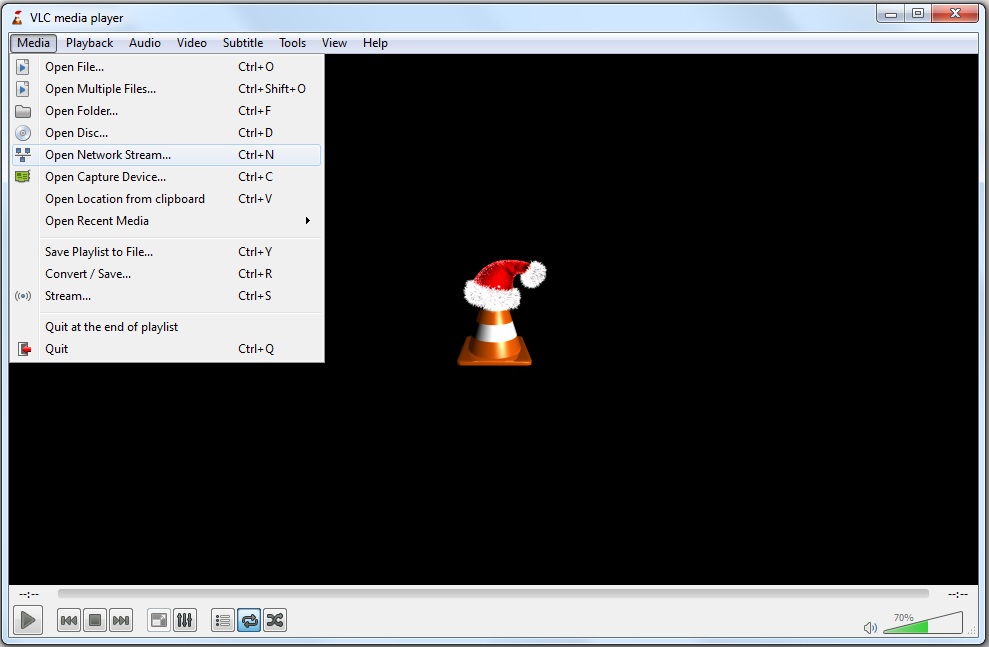This screenshot has height=647, width=989.
Task: Open the View menu
Action: tap(334, 43)
